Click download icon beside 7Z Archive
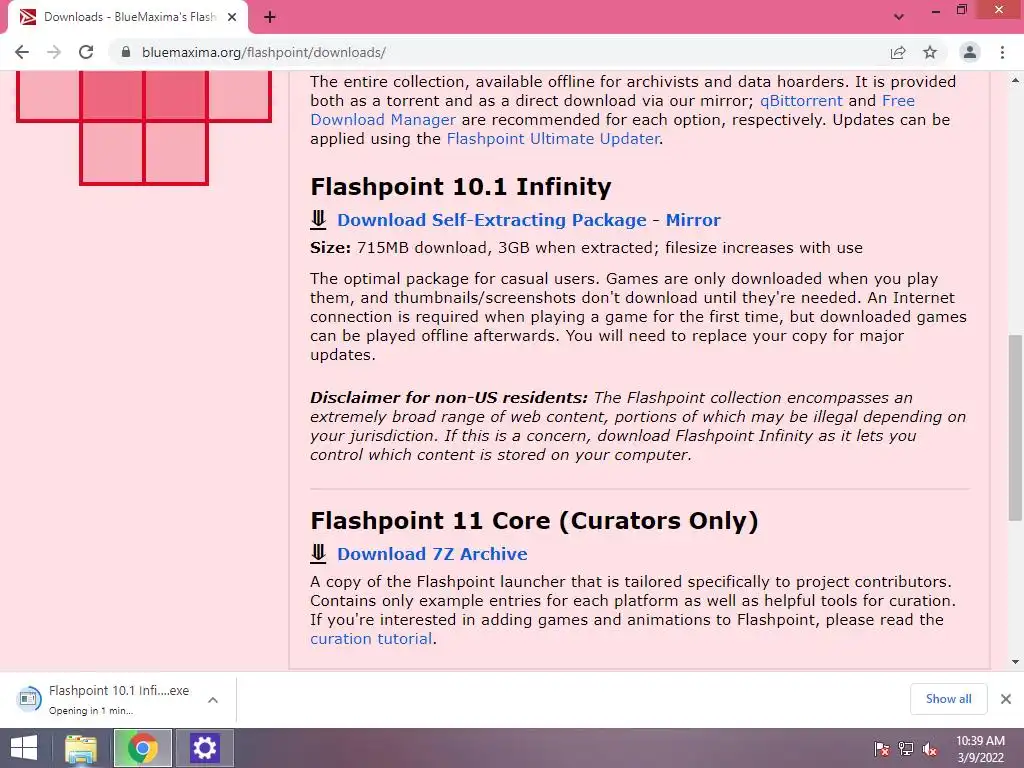This screenshot has width=1024, height=768. point(318,553)
